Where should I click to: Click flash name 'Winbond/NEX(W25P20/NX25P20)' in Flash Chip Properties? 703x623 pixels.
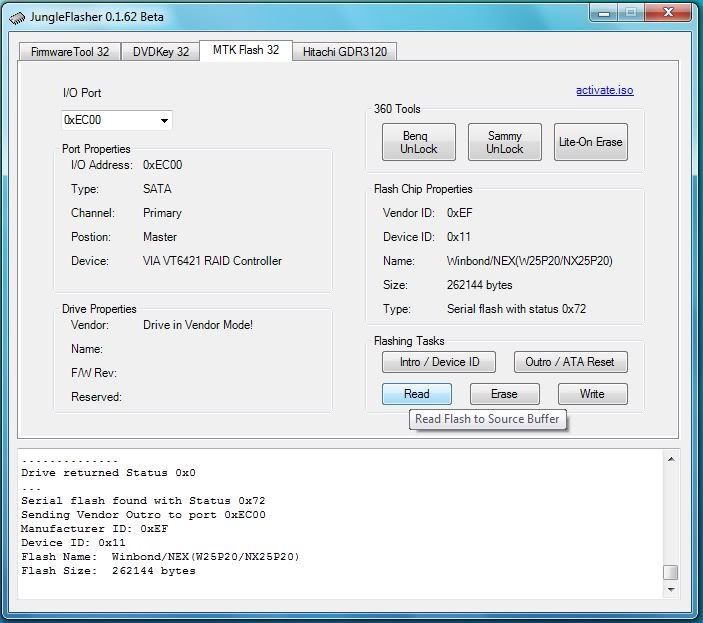529,261
